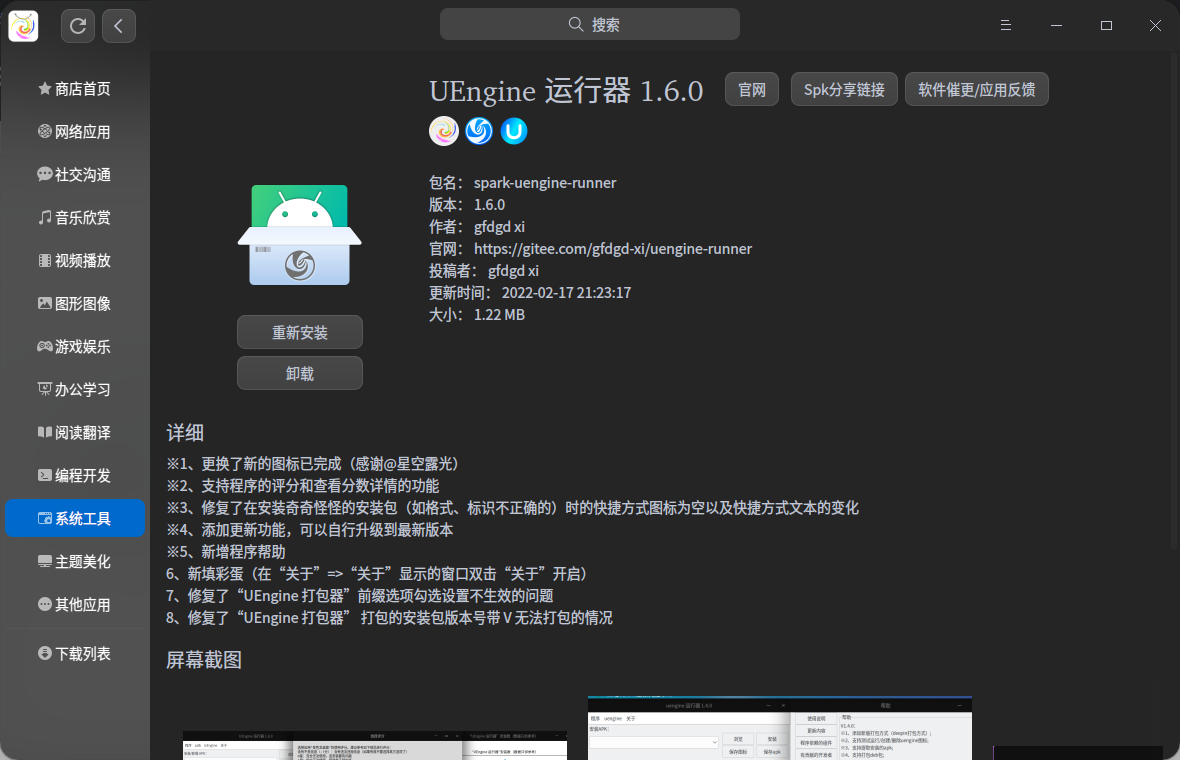Open 主题美化 category in sidebar
1180x760 pixels.
[x=75, y=561]
